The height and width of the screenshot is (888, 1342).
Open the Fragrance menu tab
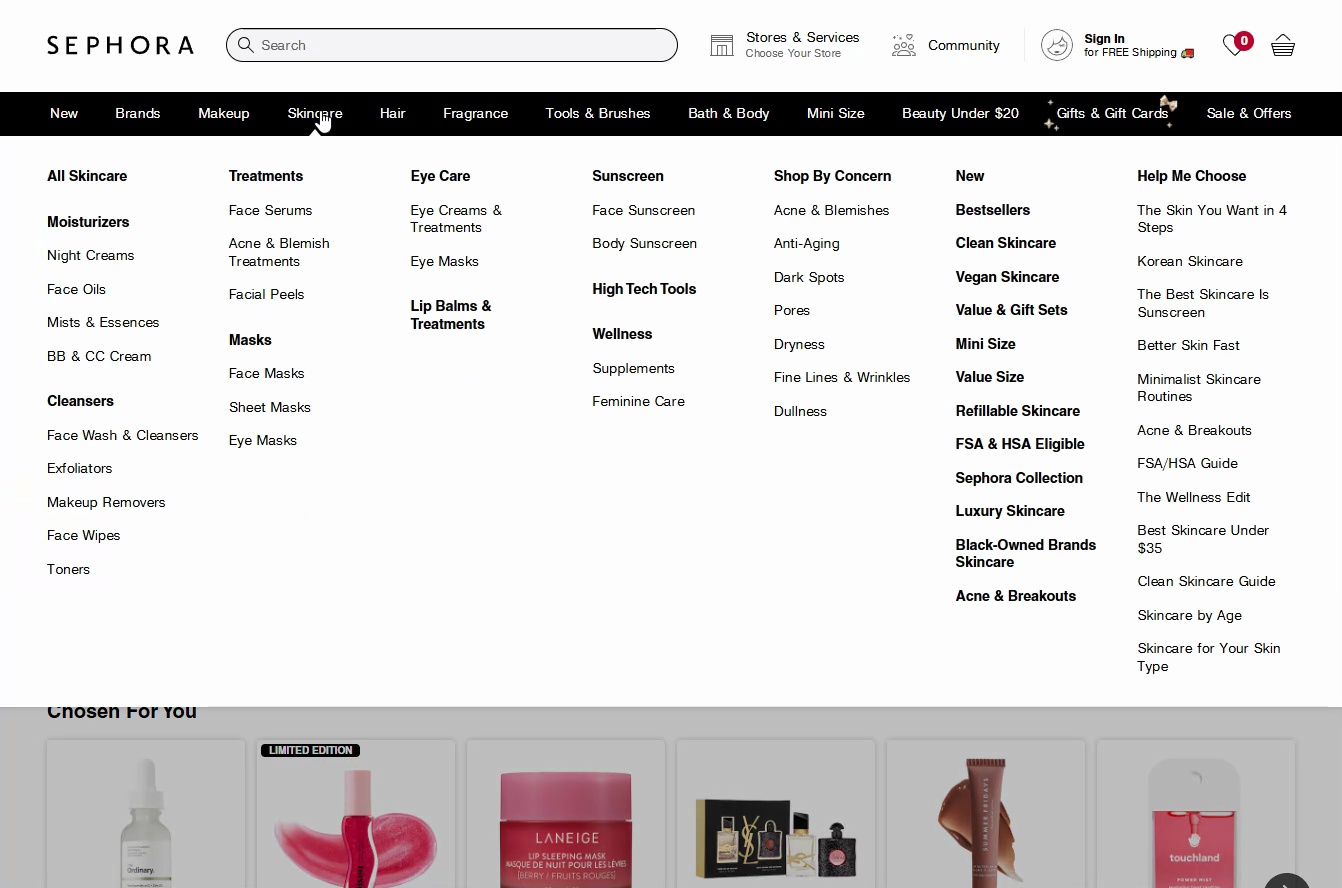[475, 113]
